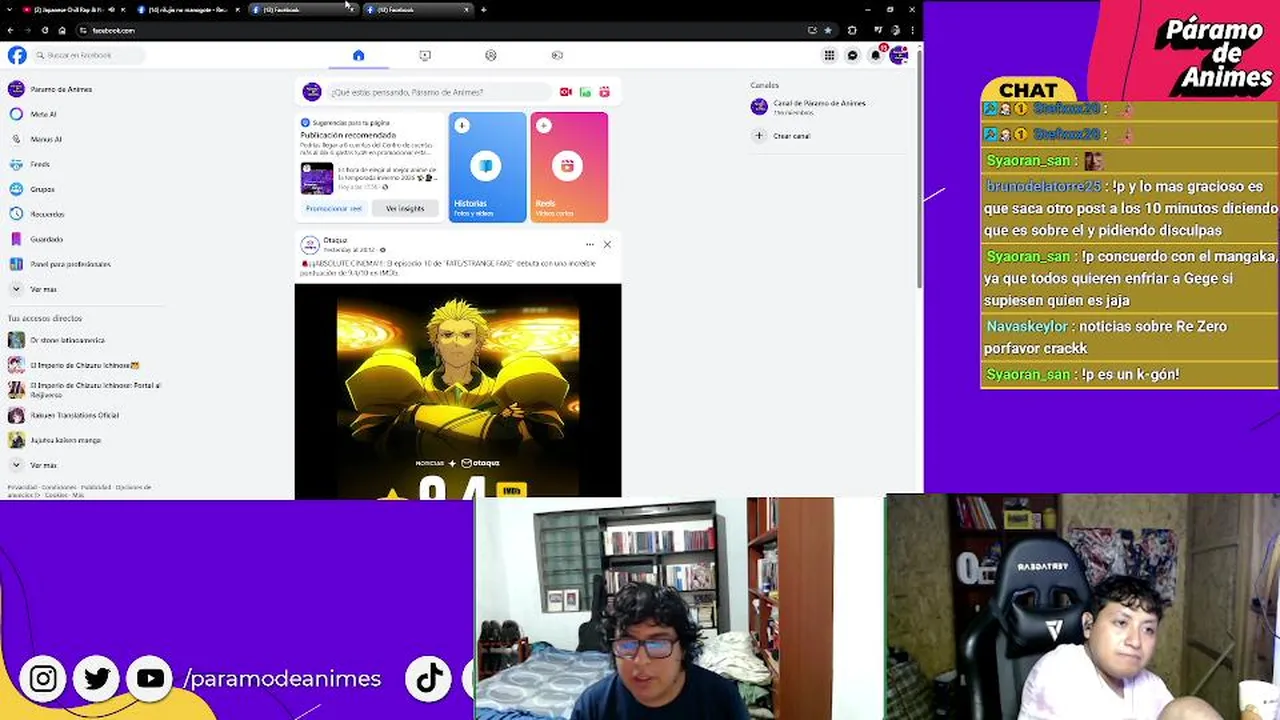Hide the Otaqua post with X

coord(607,244)
